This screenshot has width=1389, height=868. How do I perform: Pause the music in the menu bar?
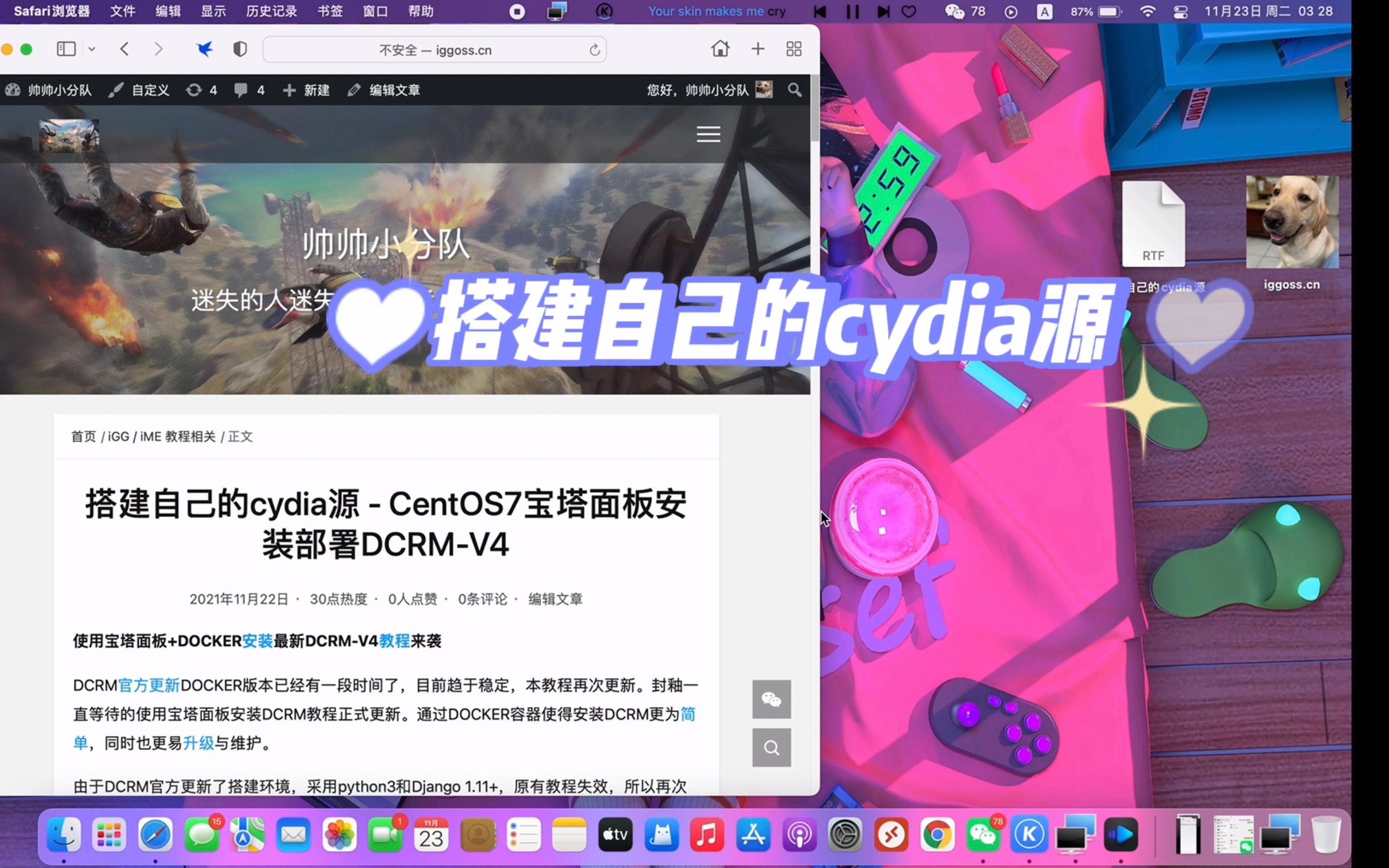pyautogui.click(x=852, y=12)
